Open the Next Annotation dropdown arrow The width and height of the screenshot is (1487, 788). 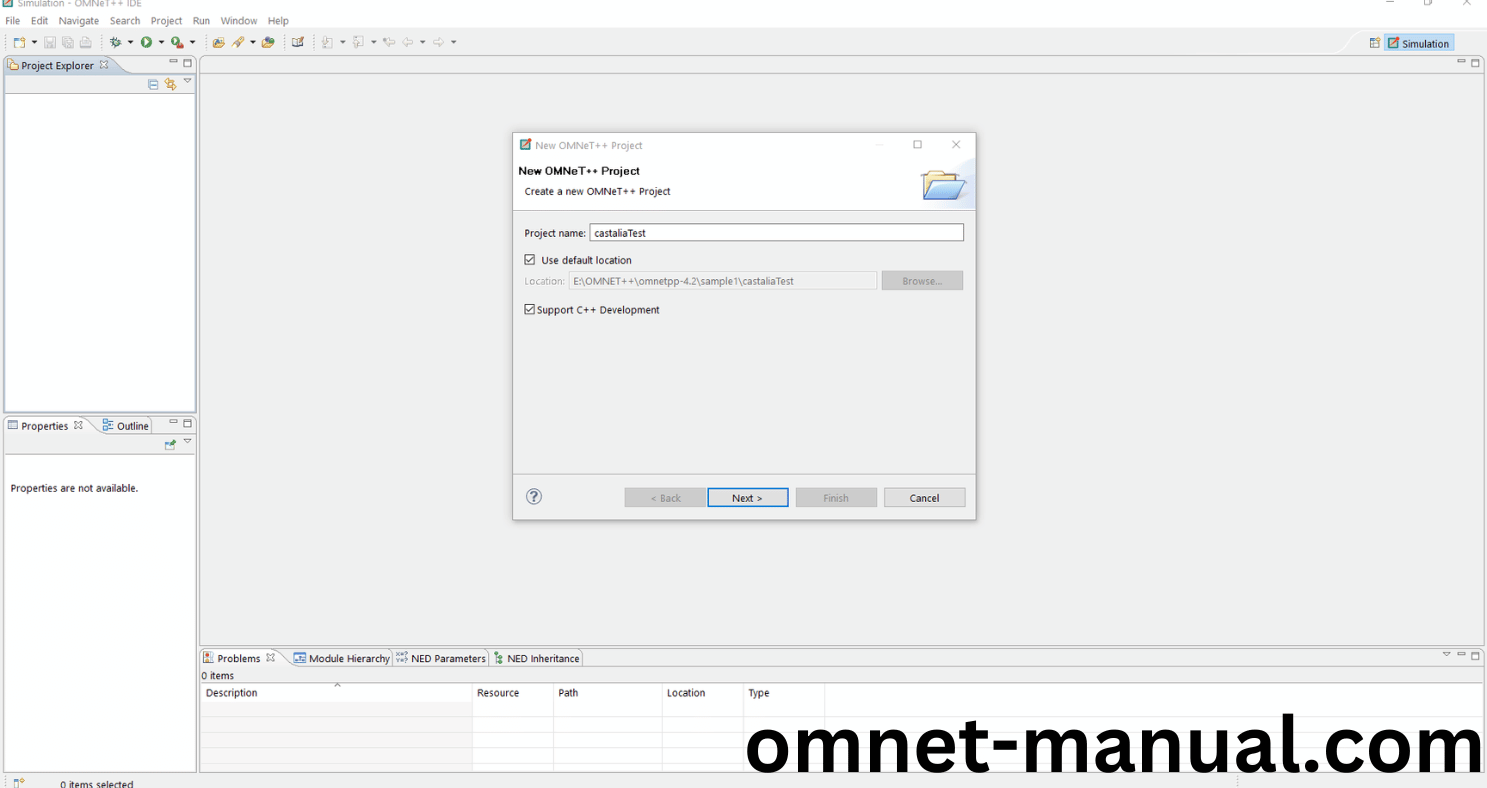pos(343,42)
